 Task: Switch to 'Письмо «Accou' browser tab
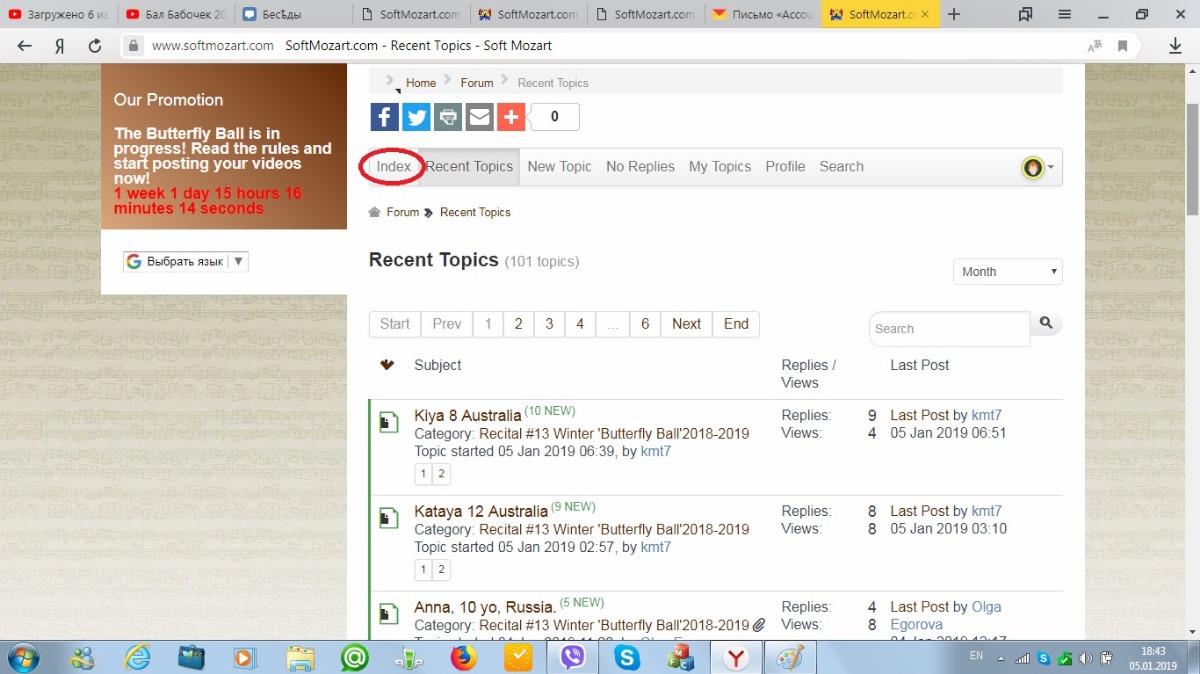click(763, 14)
